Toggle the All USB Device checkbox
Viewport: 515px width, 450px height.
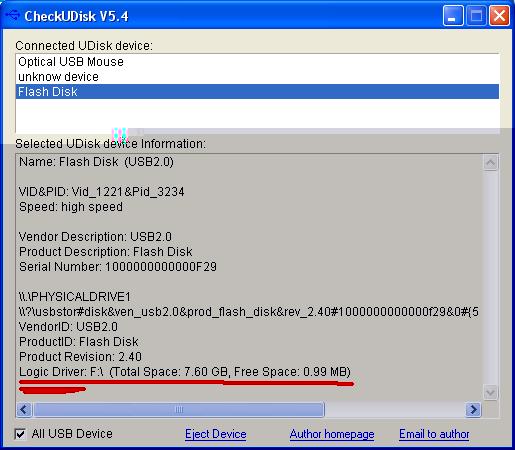click(20, 434)
